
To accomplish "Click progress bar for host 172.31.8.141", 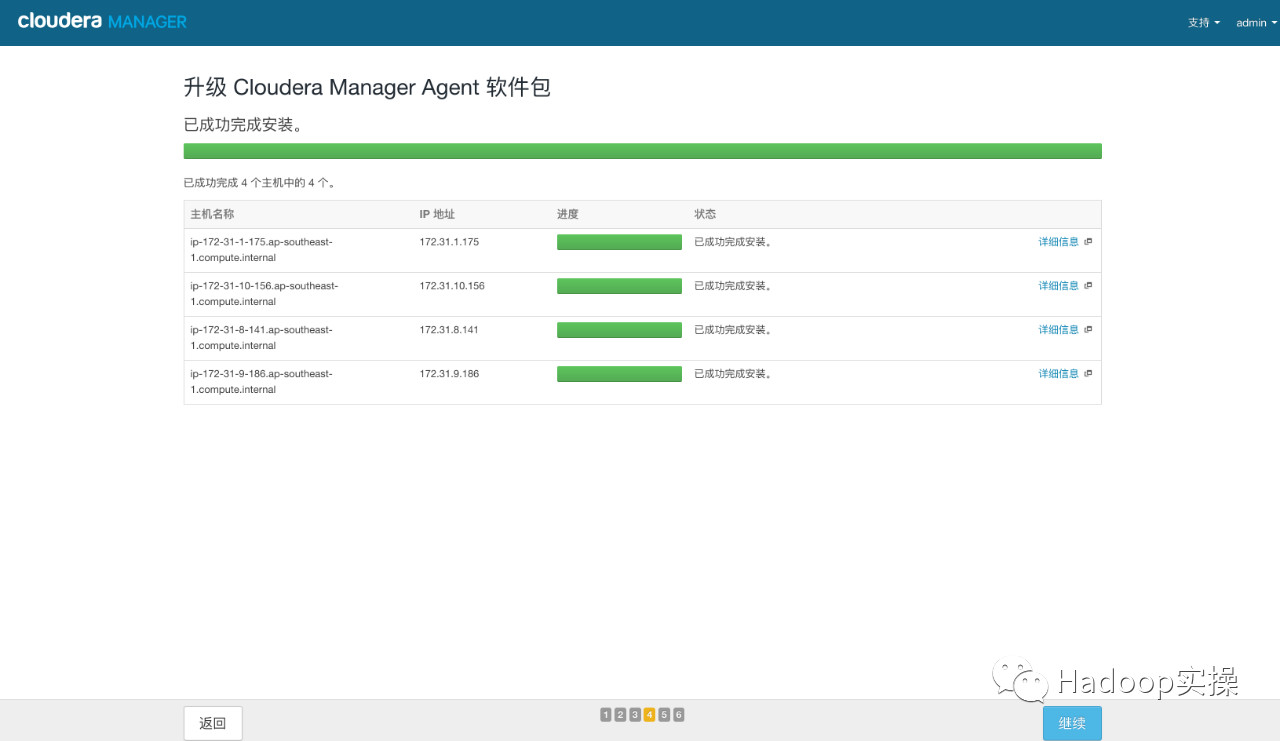I will click(x=619, y=330).
